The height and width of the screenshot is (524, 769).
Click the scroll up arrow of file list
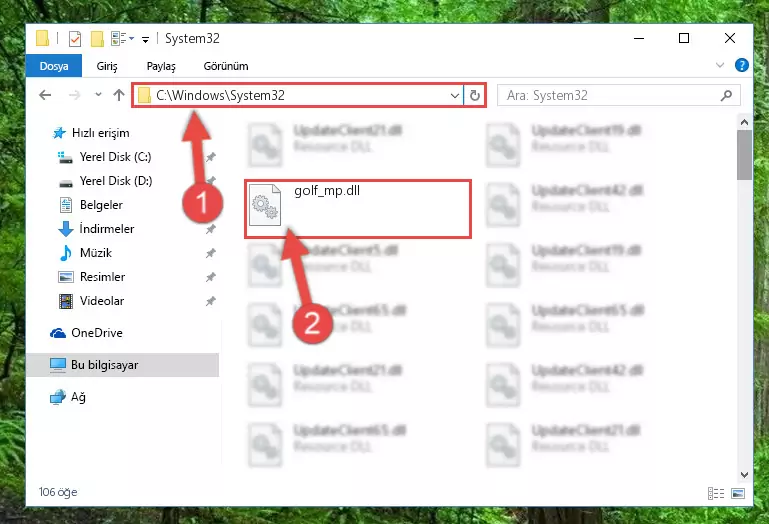744,122
